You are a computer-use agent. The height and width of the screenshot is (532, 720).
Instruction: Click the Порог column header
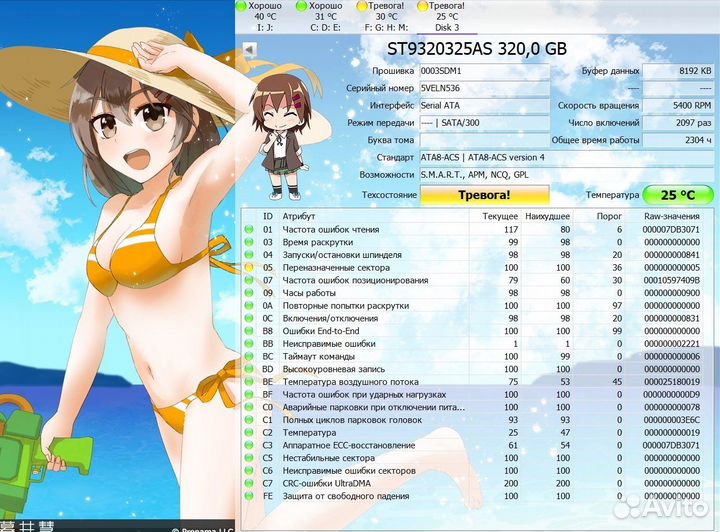pos(609,216)
